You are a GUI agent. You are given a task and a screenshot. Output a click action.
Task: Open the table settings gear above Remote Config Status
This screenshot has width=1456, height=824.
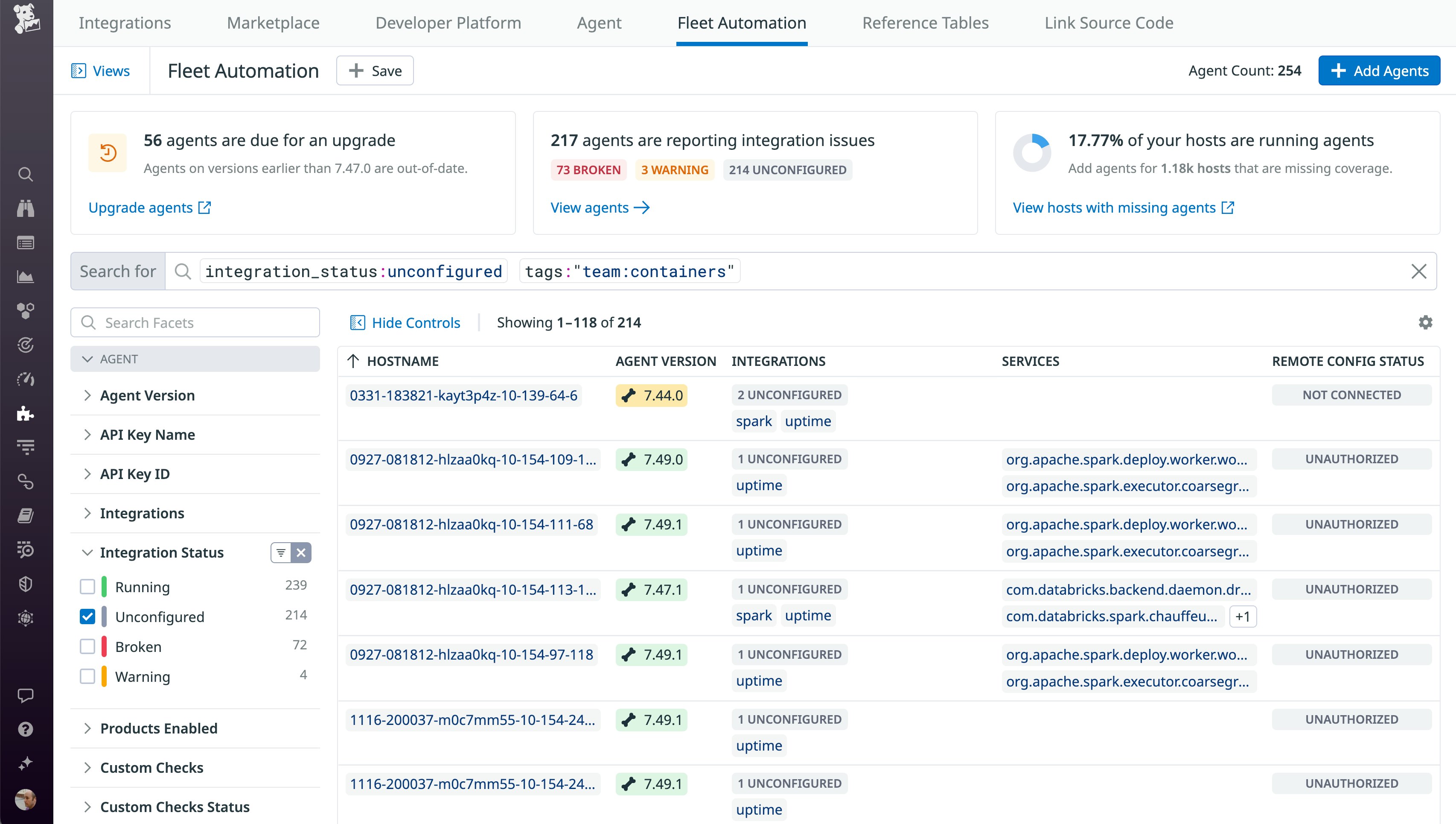pyautogui.click(x=1425, y=322)
